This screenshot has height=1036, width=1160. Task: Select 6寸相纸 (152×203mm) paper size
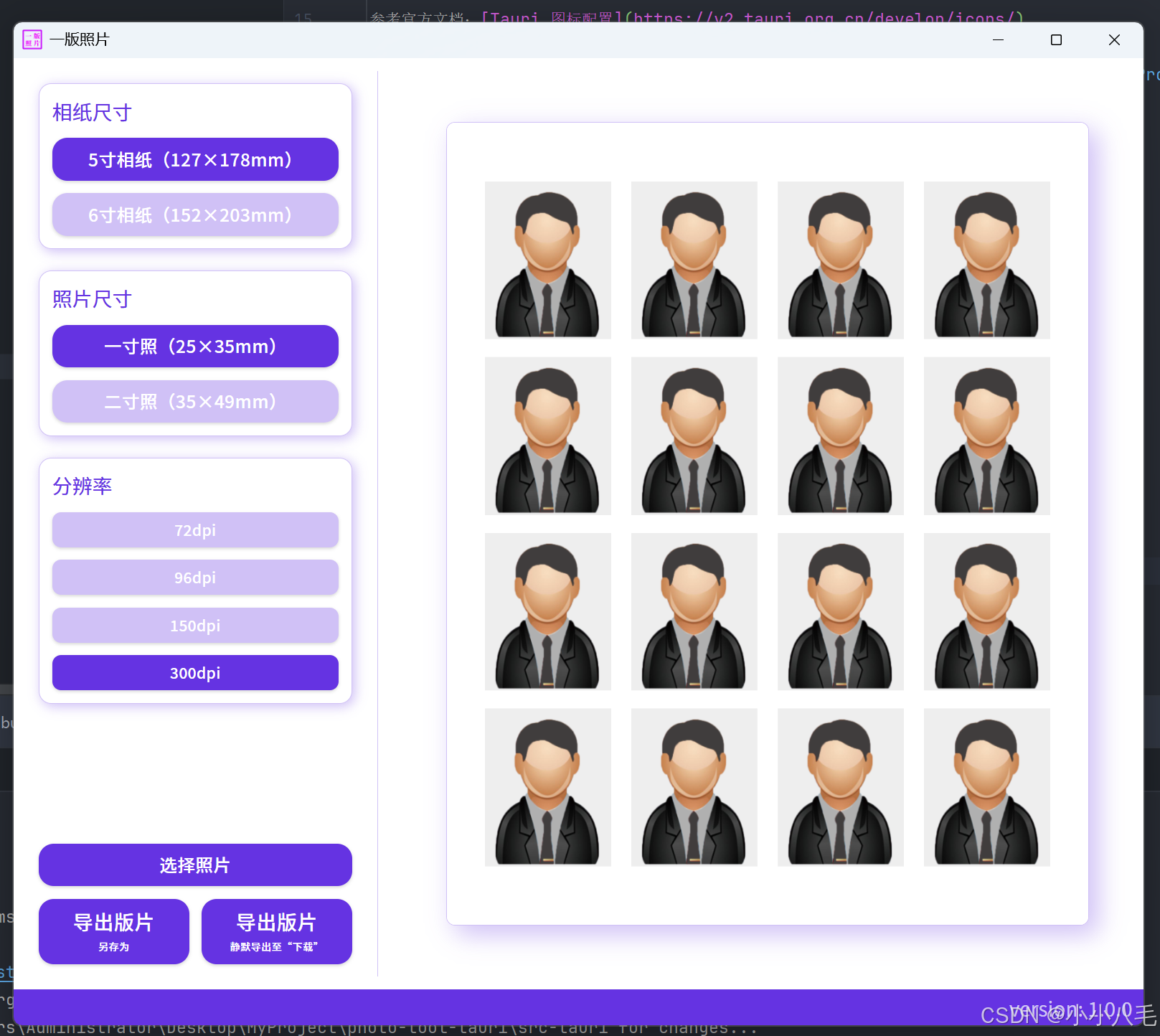coord(195,215)
